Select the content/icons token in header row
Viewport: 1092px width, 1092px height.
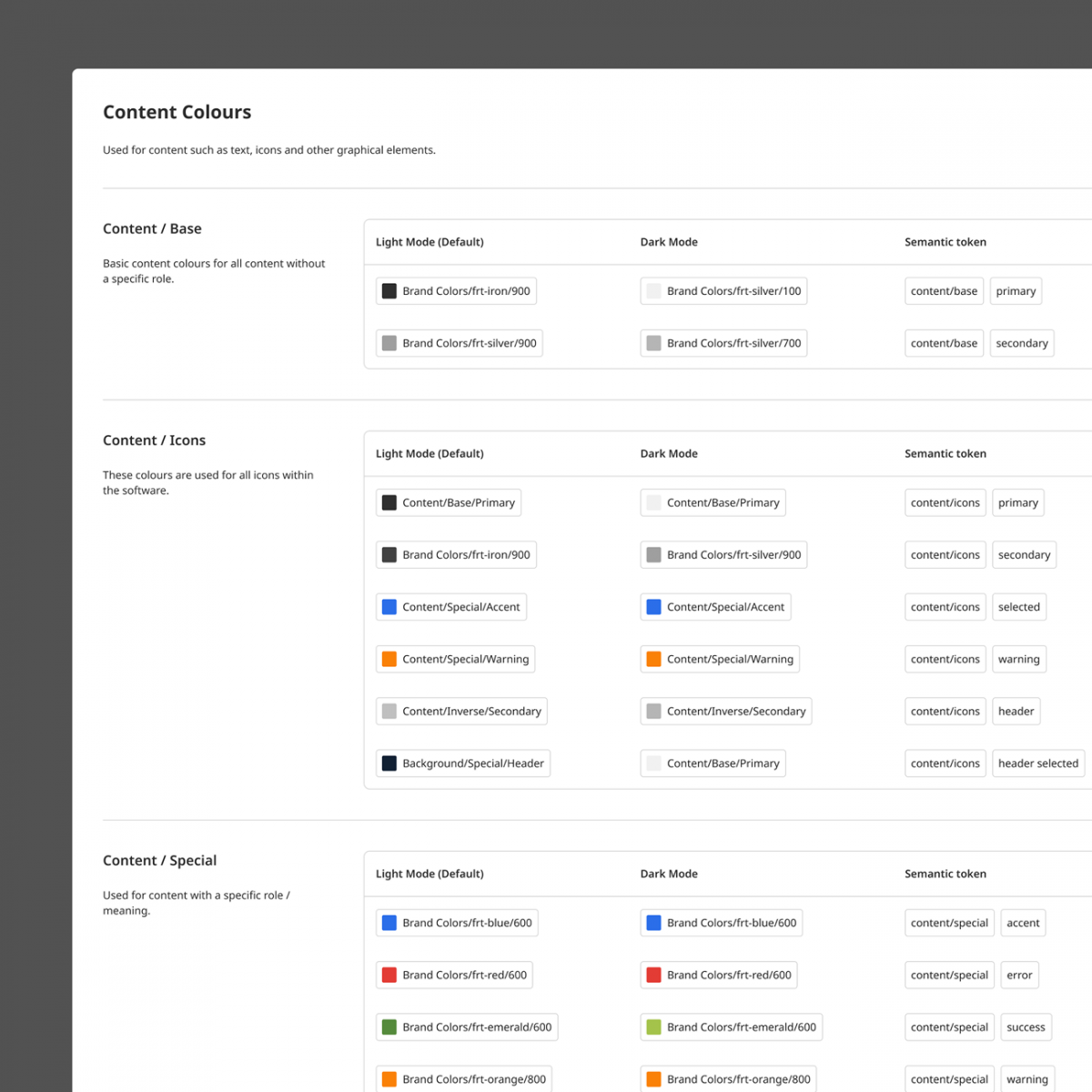point(945,712)
